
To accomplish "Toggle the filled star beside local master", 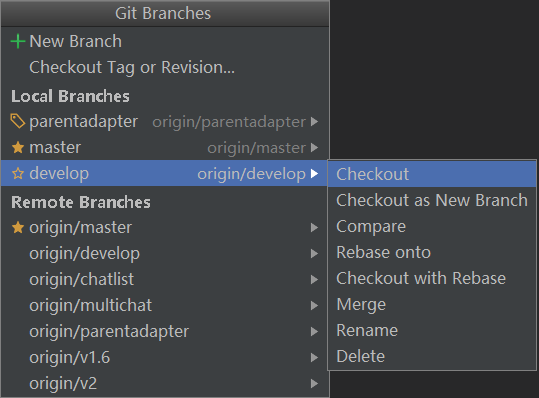I will (18, 147).
